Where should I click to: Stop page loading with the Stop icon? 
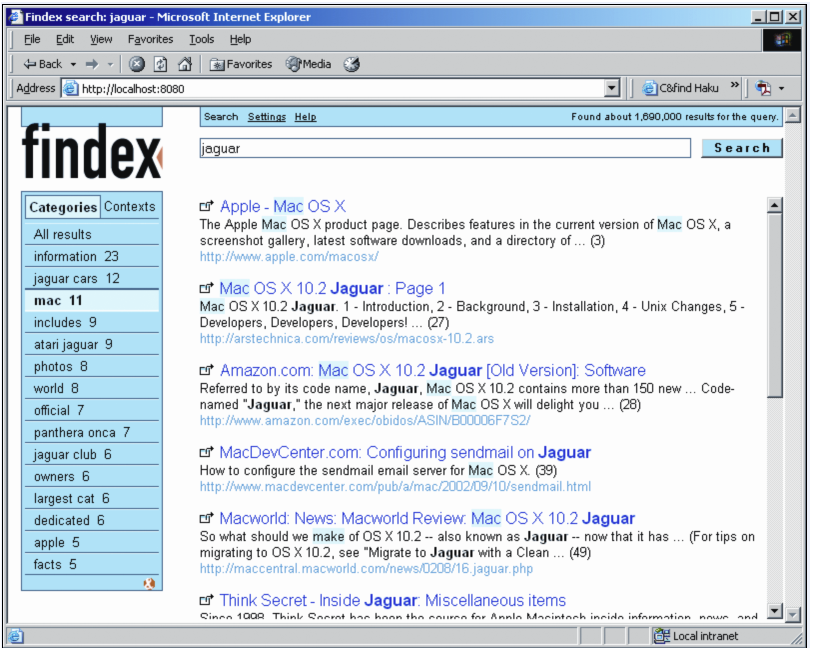tap(136, 64)
